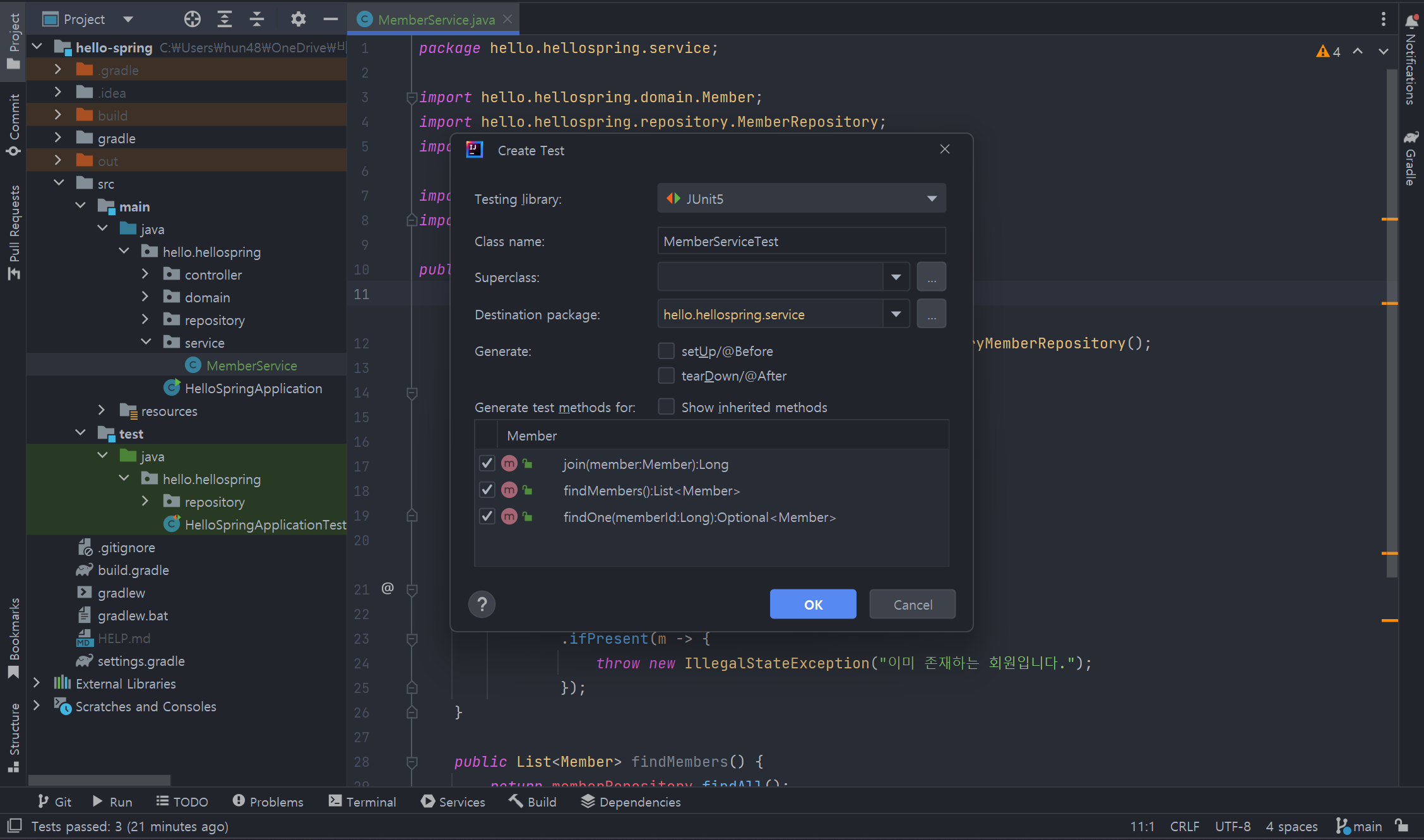The height and width of the screenshot is (840, 1424).
Task: Click the Class name input field
Action: point(801,241)
